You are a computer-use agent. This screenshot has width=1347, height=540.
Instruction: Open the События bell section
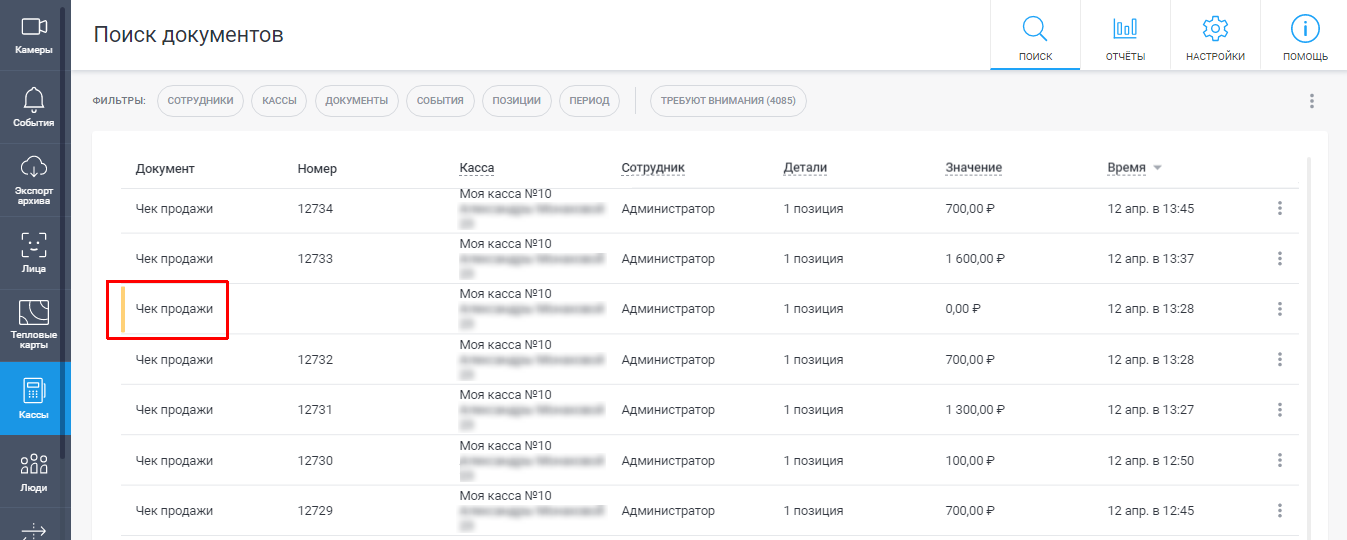pos(35,107)
